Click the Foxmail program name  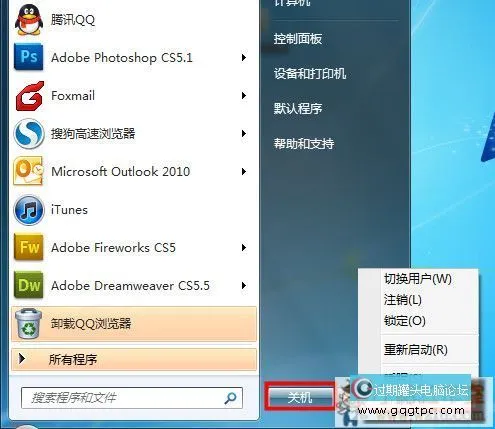(73, 96)
